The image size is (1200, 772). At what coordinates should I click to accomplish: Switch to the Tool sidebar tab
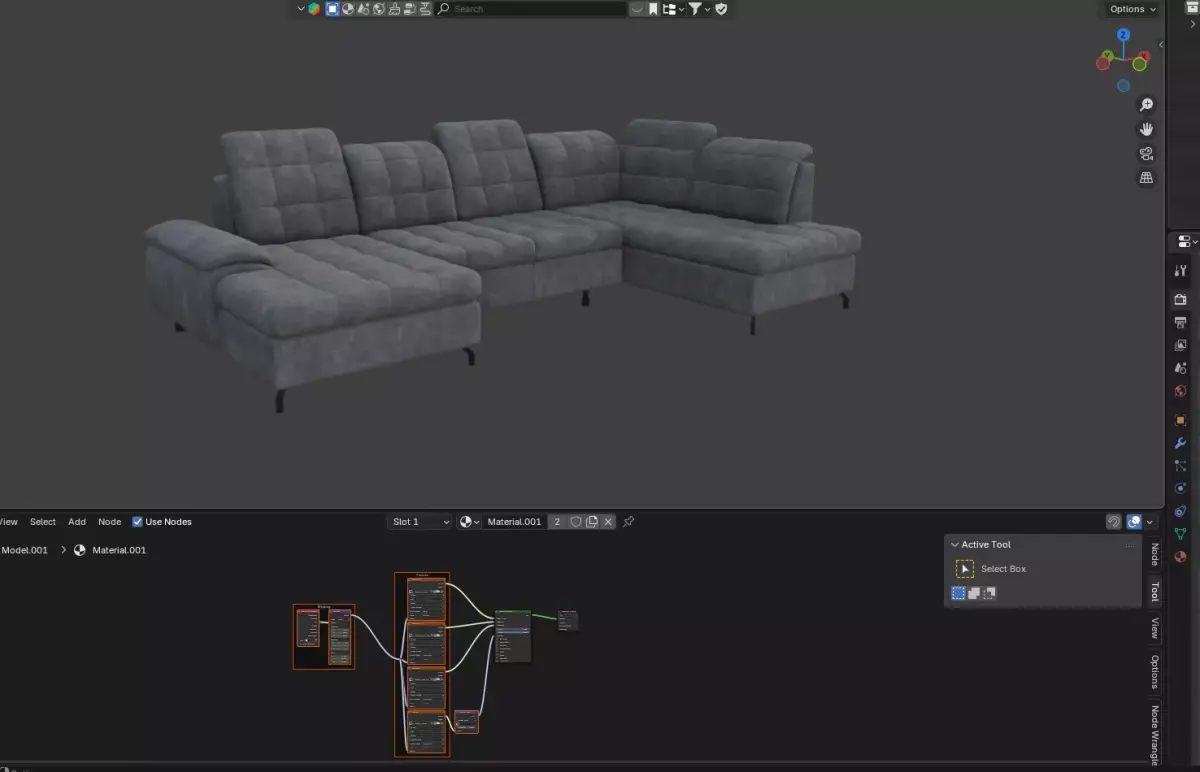(x=1154, y=591)
